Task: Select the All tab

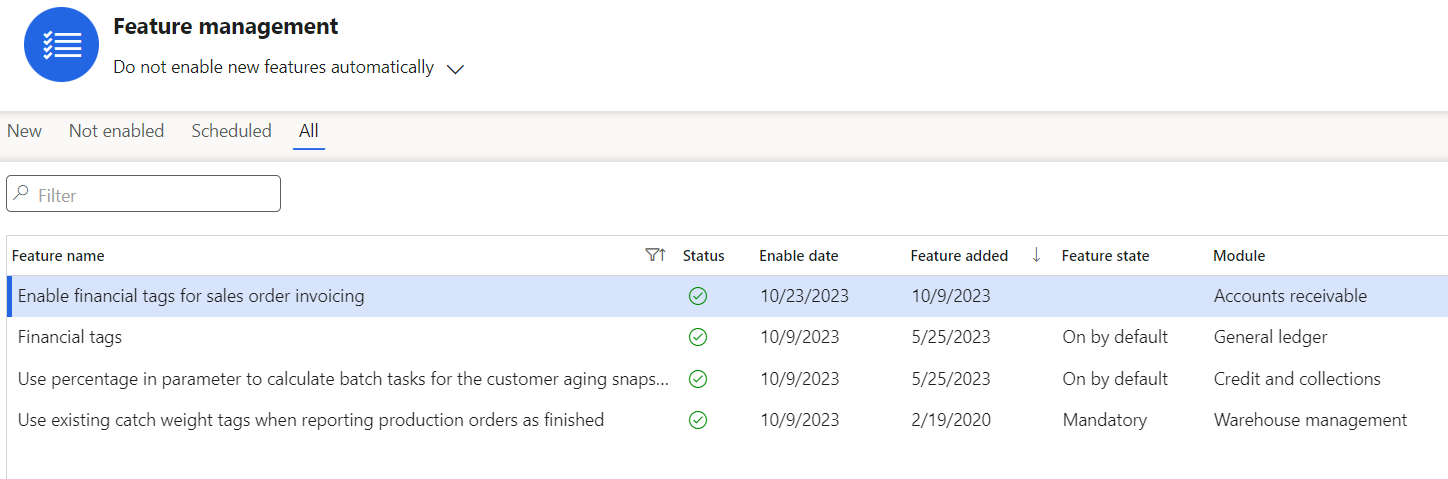Action: pos(309,131)
